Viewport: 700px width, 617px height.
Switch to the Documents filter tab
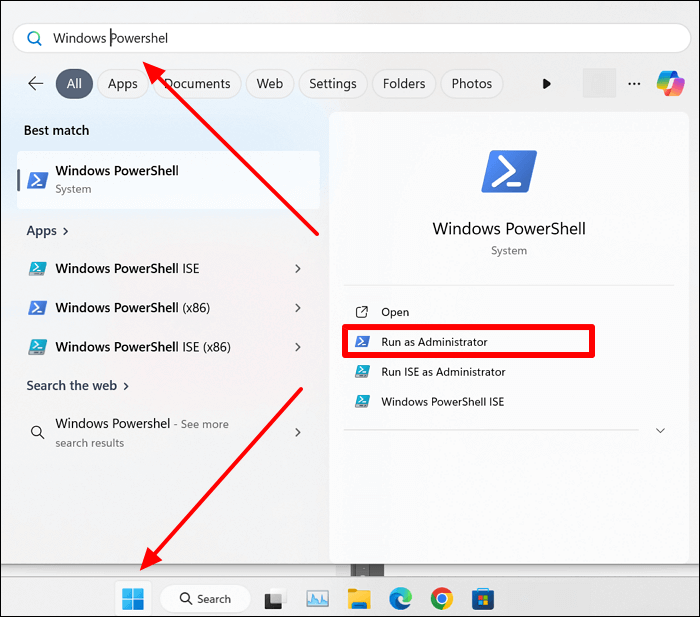(x=197, y=83)
